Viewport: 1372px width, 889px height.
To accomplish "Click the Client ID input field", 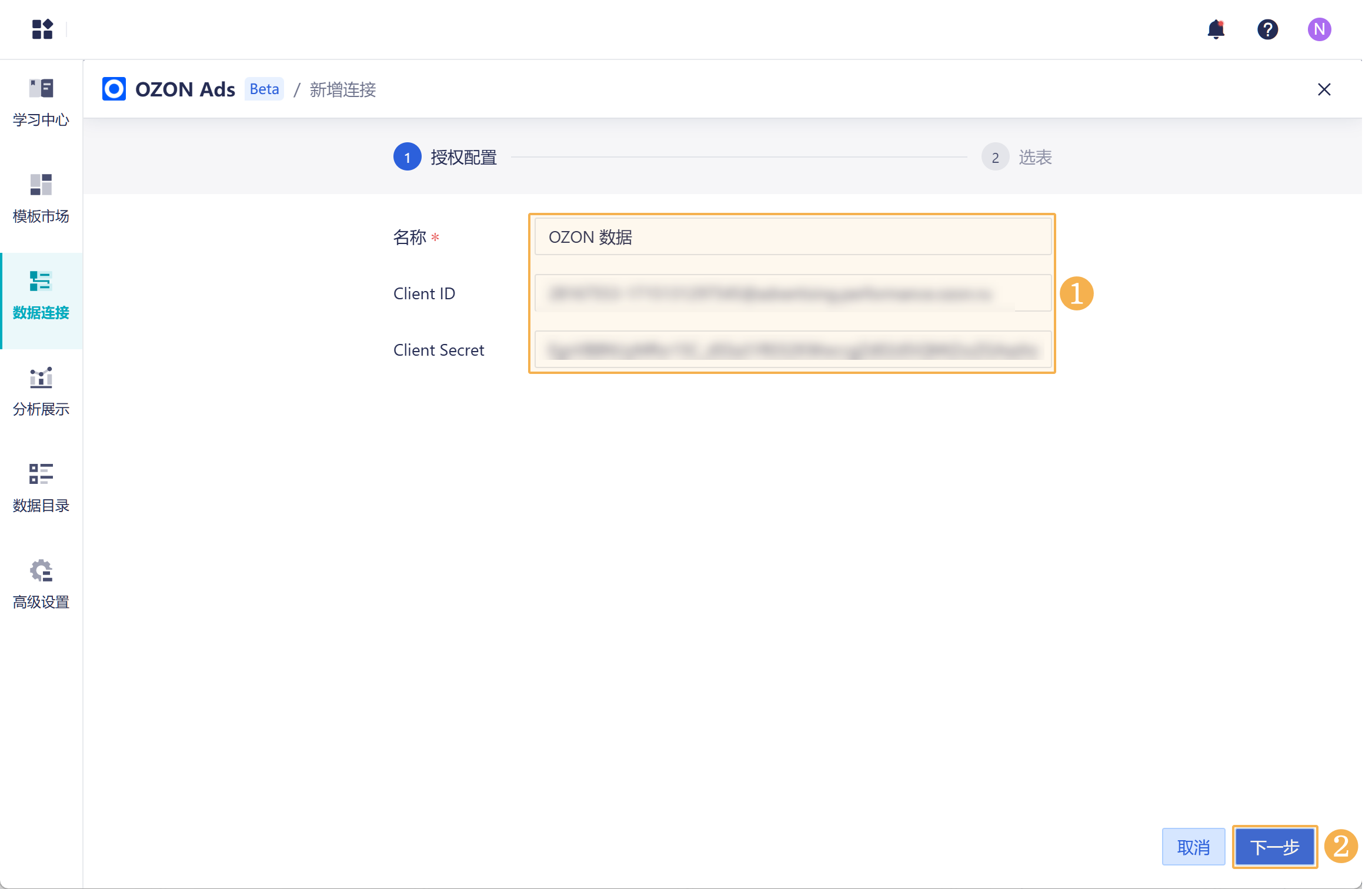I will (x=793, y=293).
